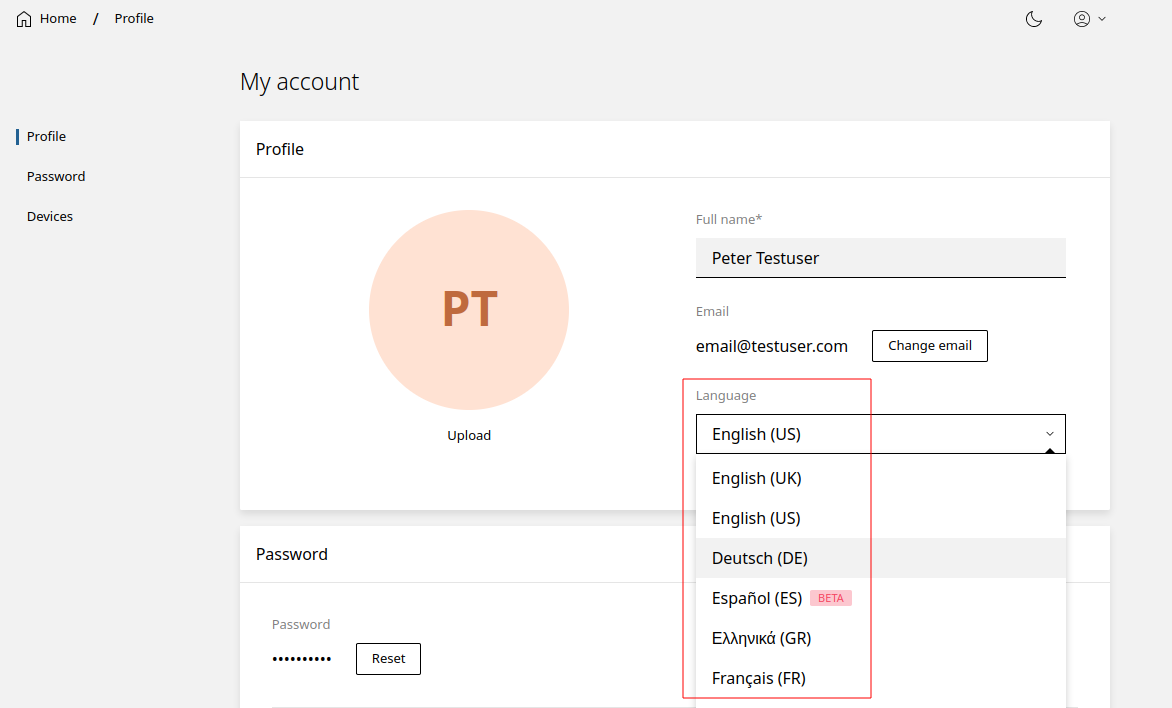The image size is (1172, 708).
Task: Select English (UK) language option
Action: 757,479
